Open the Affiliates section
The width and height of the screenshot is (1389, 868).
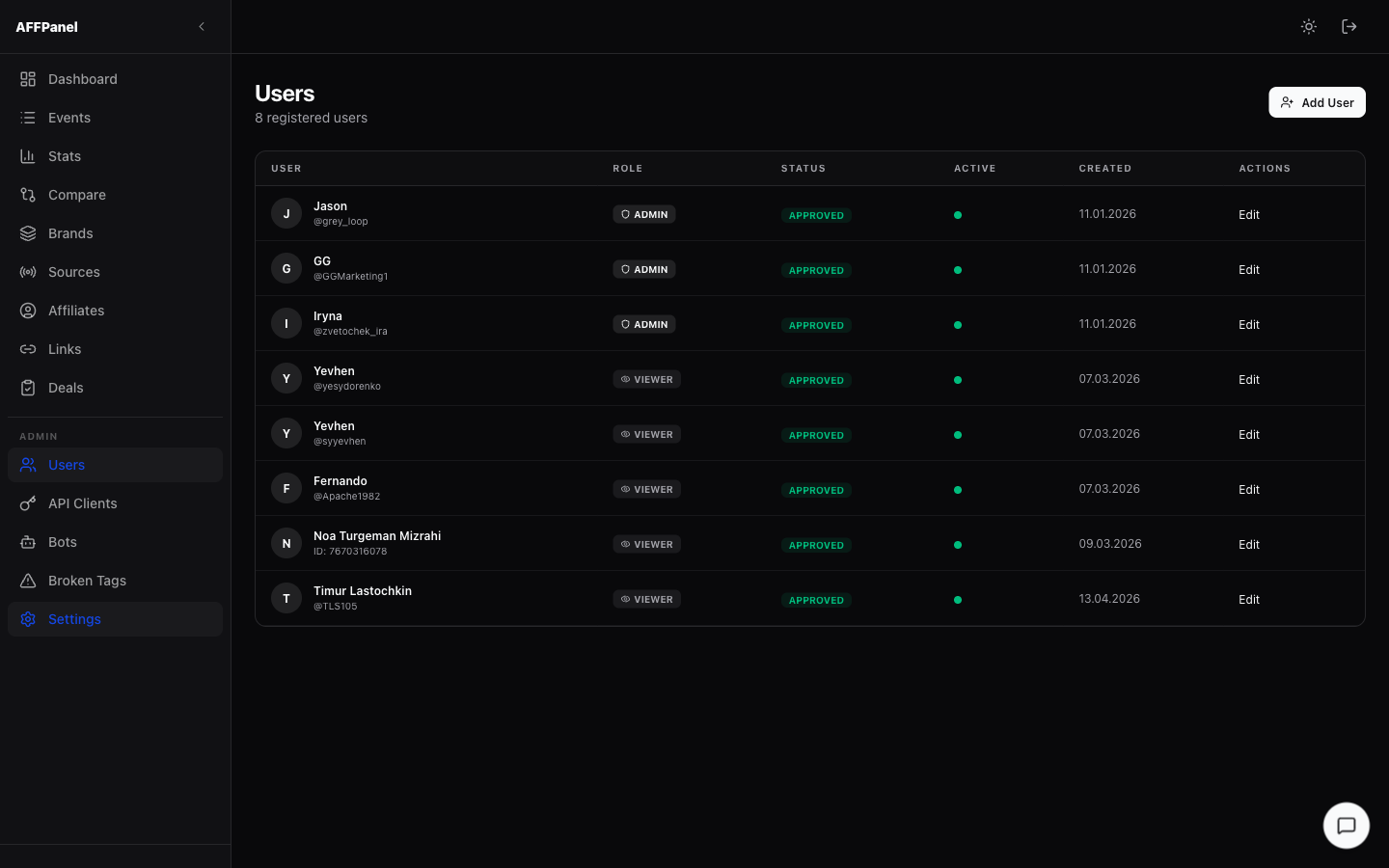75,310
